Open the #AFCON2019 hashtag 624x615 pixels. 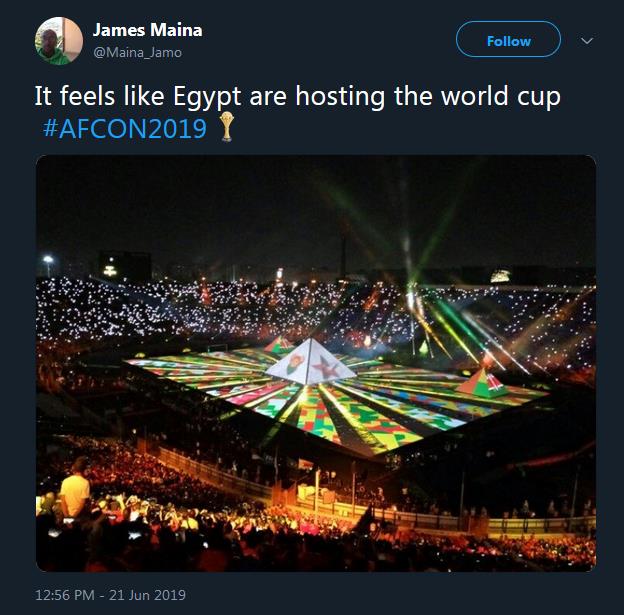tap(125, 129)
